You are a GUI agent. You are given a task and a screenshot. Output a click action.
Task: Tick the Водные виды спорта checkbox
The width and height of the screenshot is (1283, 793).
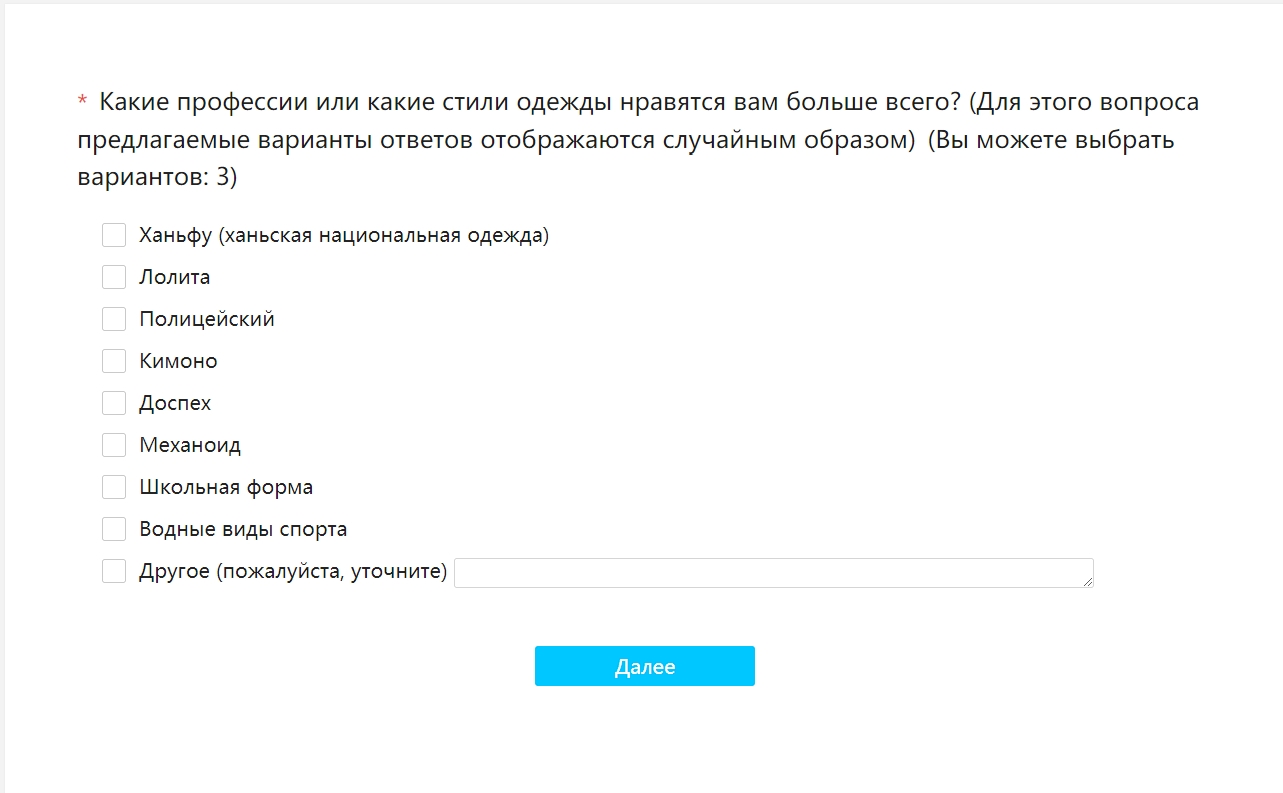[114, 529]
